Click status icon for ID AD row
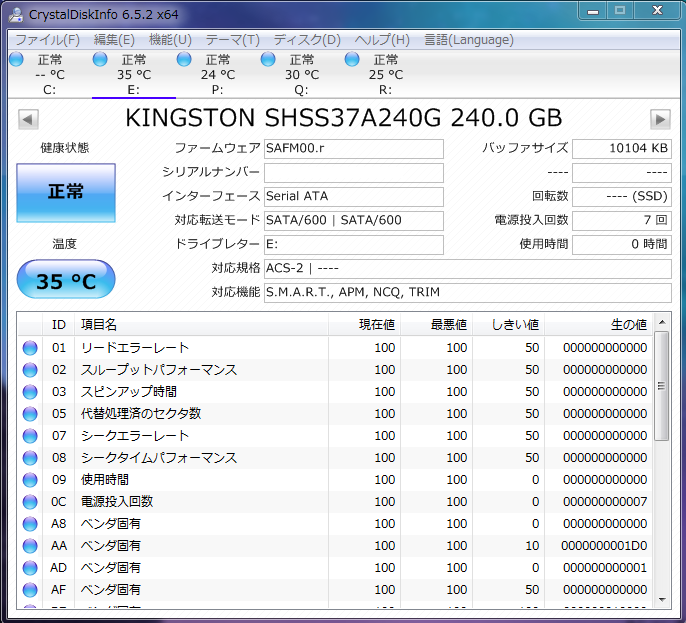The width and height of the screenshot is (686, 623). [30, 568]
